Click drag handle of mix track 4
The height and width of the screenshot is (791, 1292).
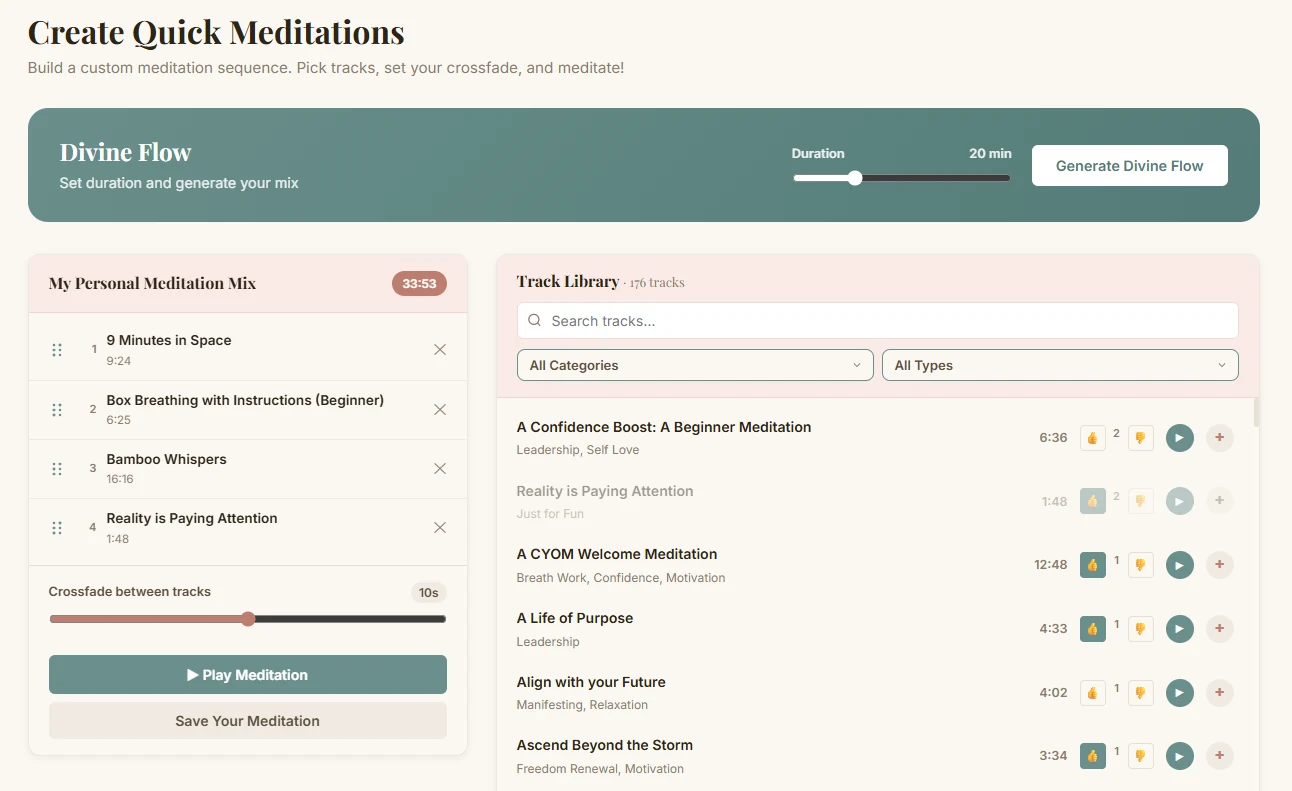[57, 527]
